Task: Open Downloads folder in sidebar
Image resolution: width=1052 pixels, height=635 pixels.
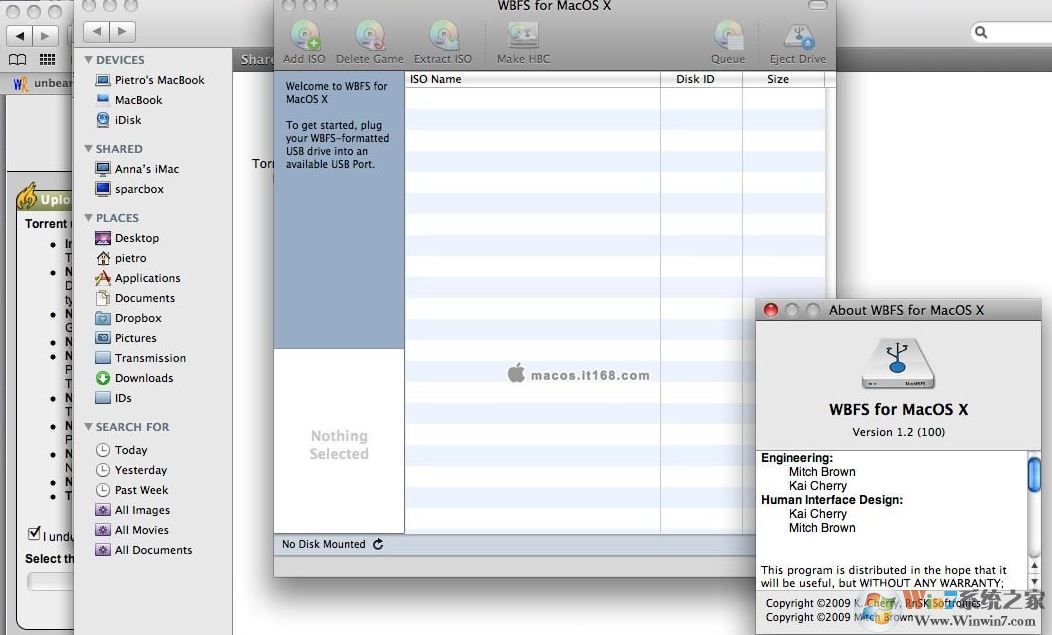Action: click(134, 379)
